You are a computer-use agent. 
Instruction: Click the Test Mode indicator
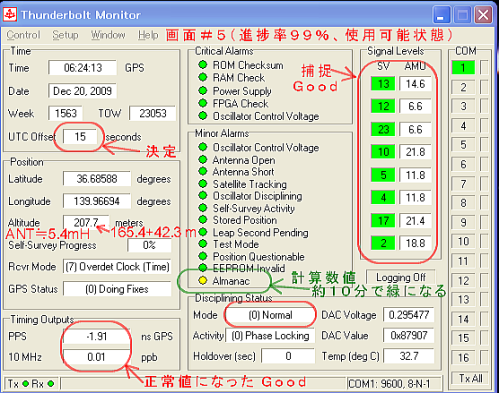[203, 244]
